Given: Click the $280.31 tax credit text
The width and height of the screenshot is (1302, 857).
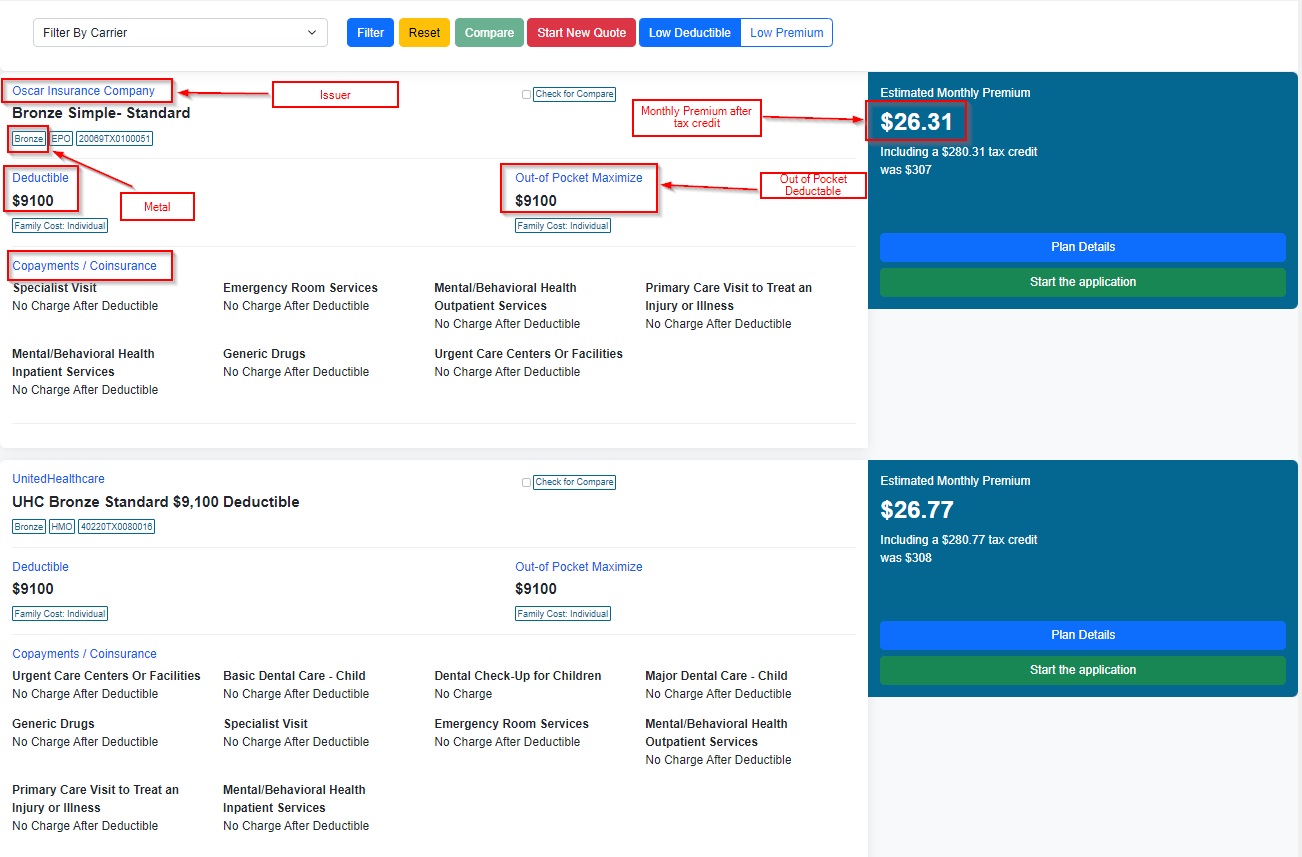Looking at the screenshot, I should tap(959, 152).
